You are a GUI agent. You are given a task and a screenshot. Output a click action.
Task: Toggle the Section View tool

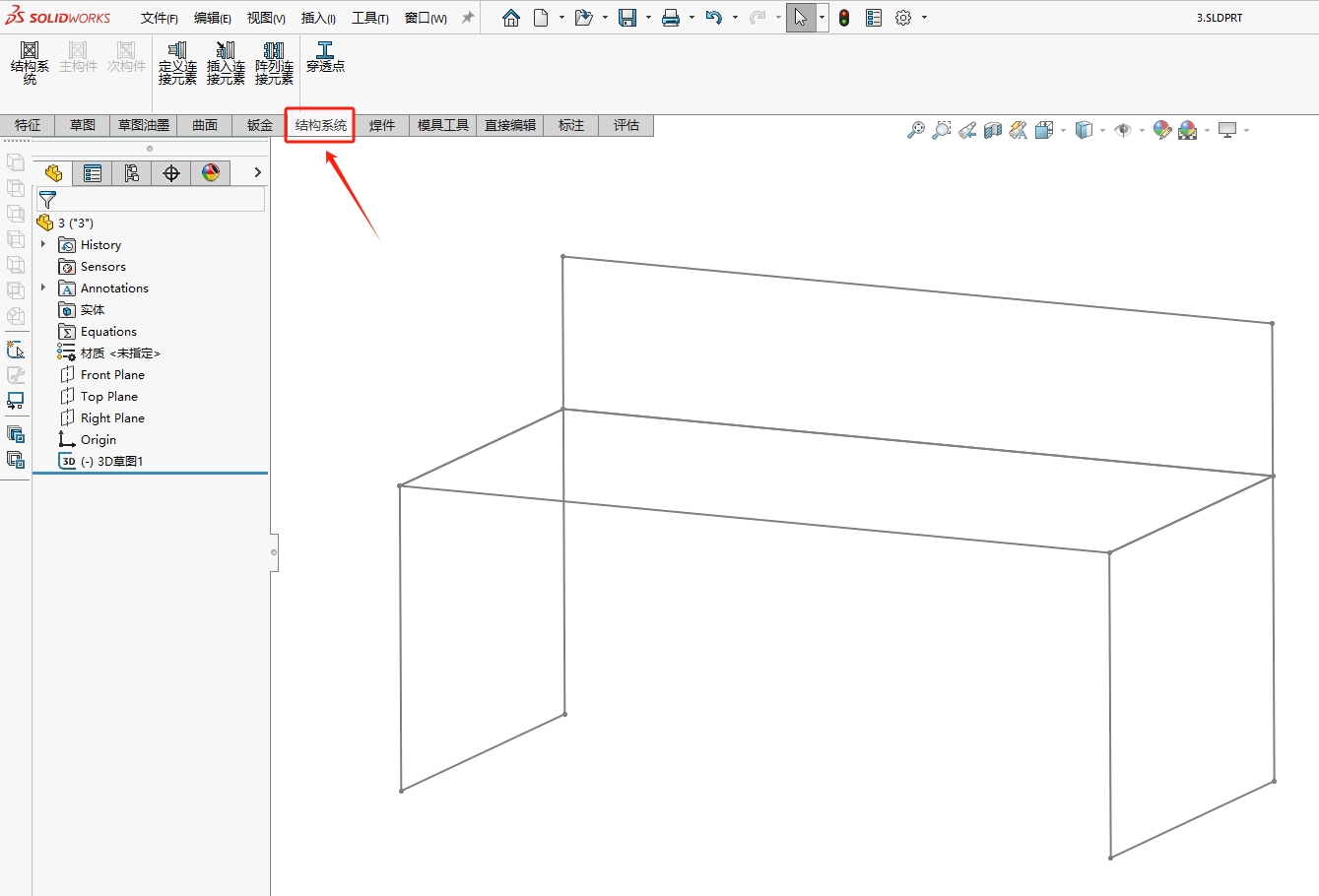[993, 130]
